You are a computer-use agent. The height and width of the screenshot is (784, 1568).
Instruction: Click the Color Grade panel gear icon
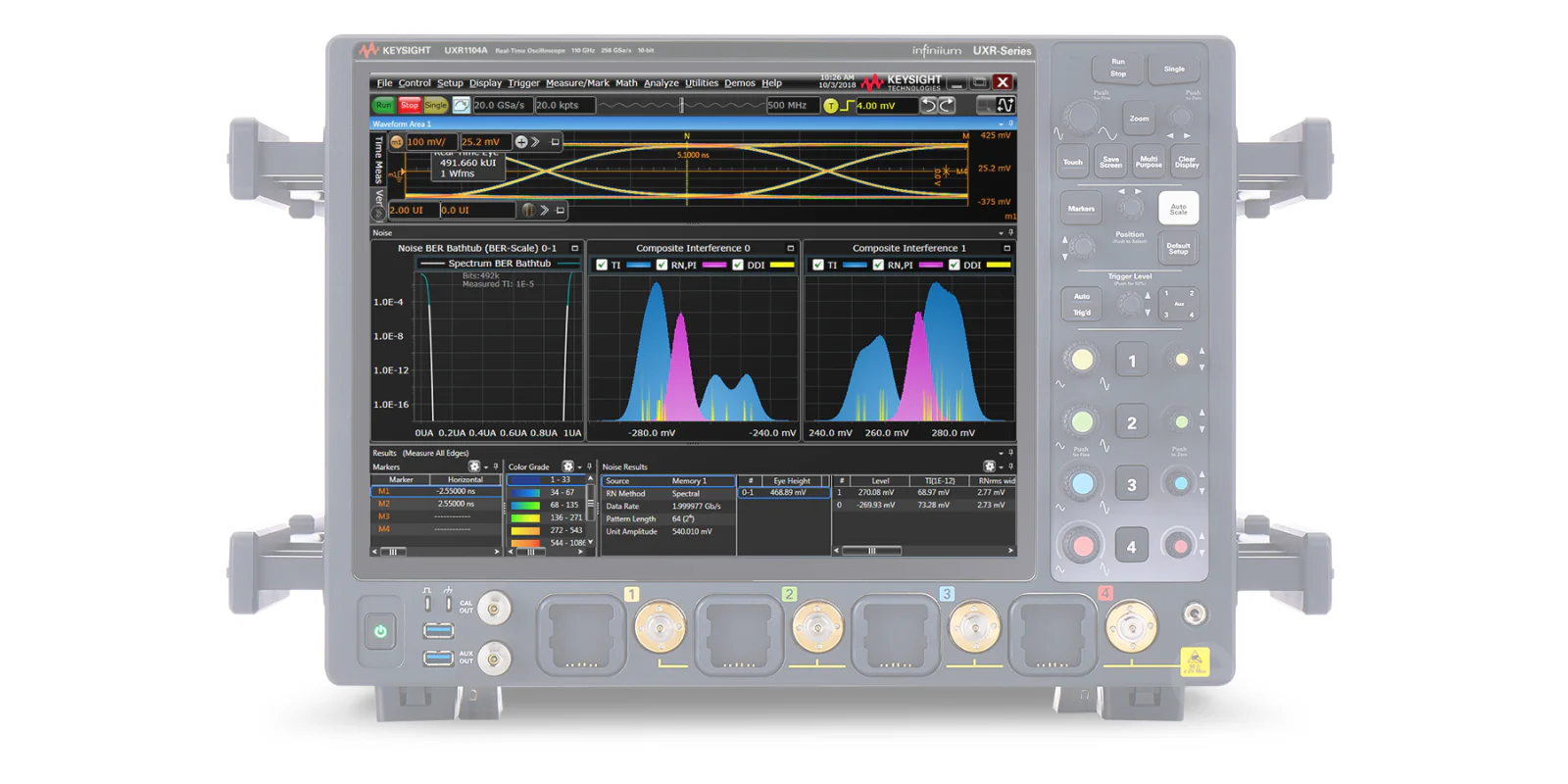(x=567, y=466)
